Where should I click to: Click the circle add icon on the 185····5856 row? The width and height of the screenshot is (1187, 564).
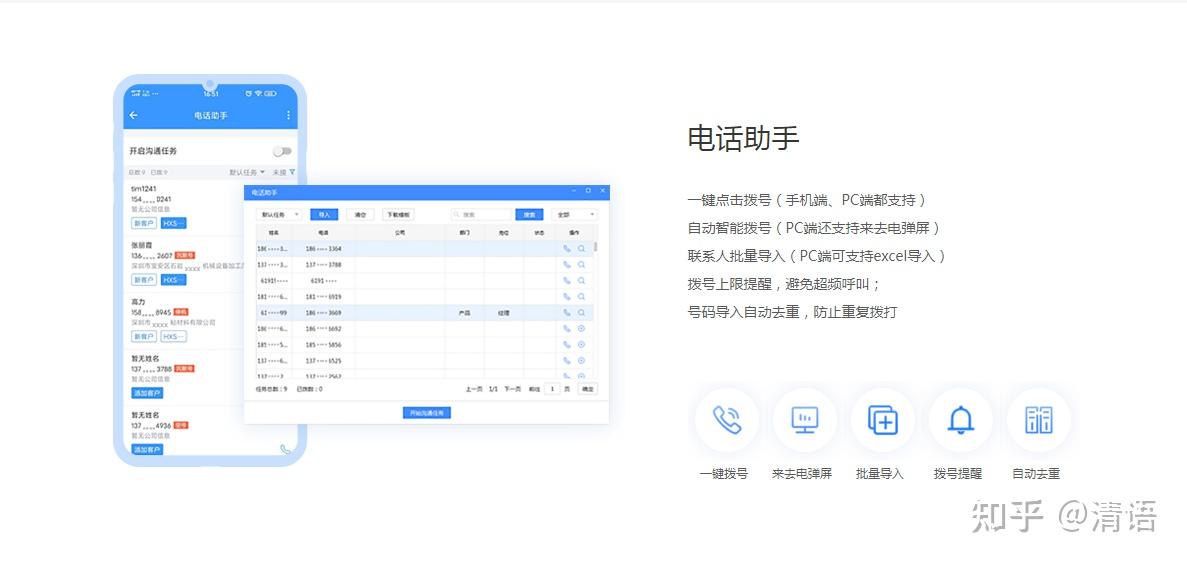581,344
